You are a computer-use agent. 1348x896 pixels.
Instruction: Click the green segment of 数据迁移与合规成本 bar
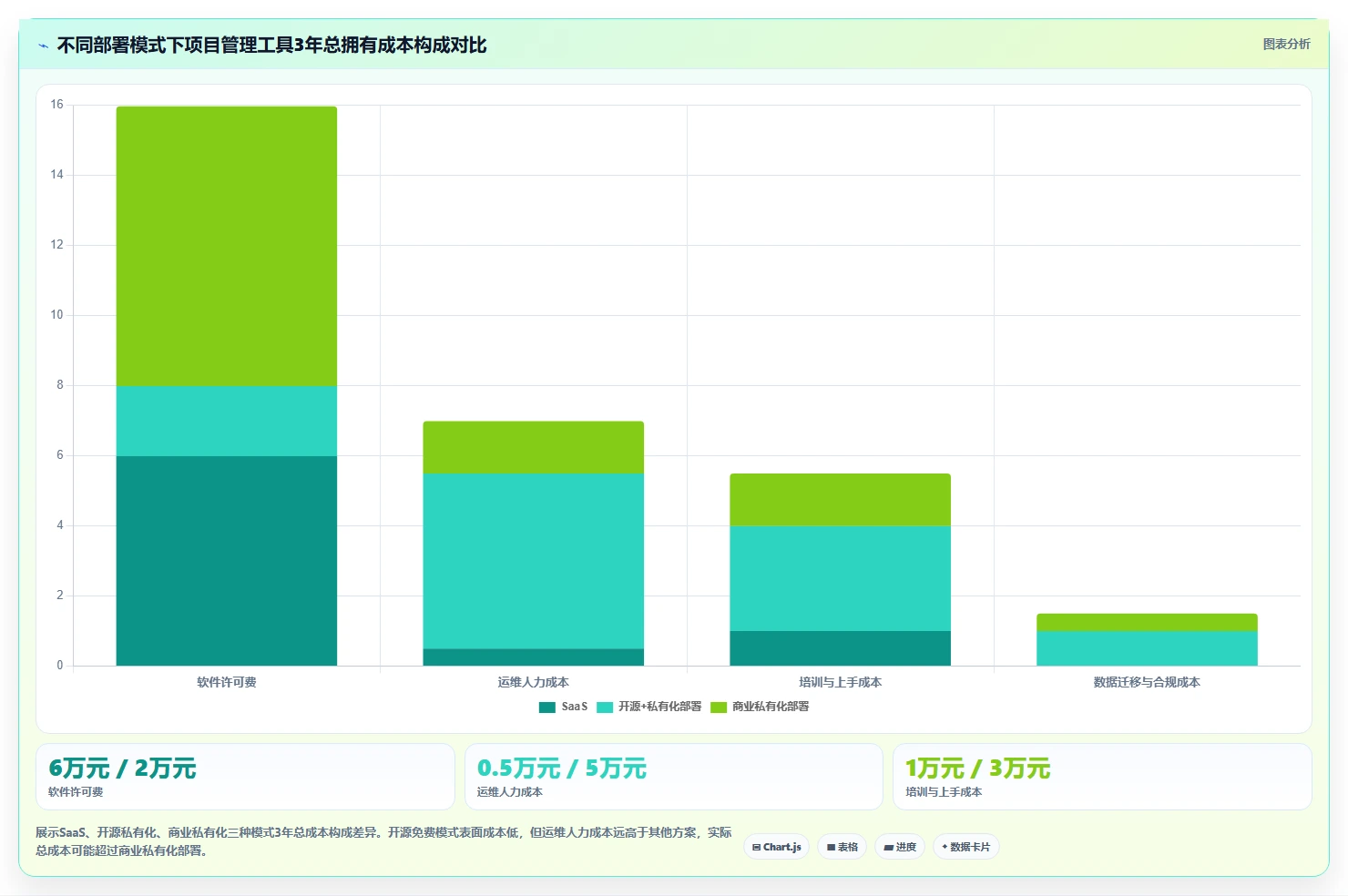tap(1147, 622)
